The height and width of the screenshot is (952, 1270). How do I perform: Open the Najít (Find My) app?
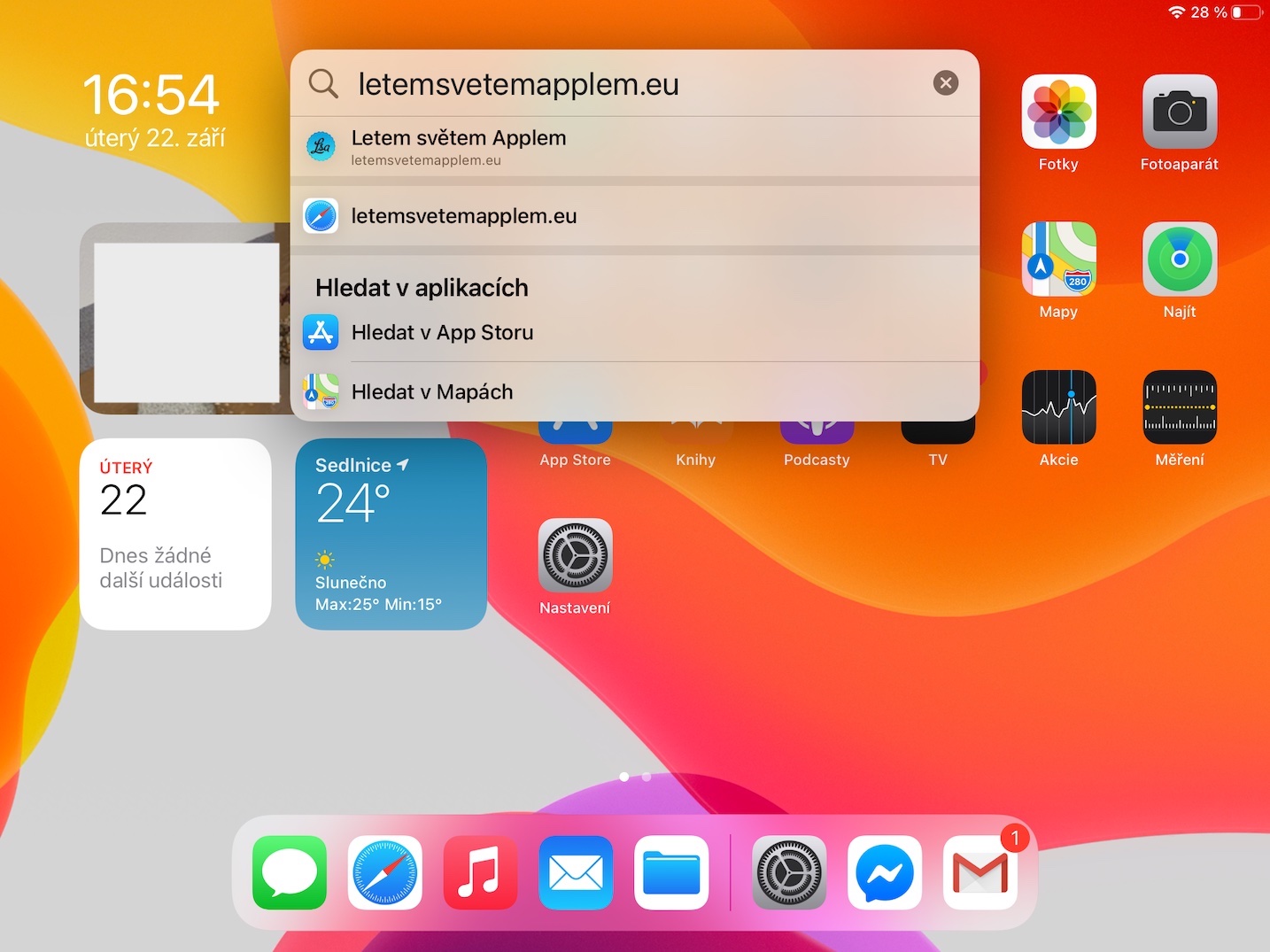(x=1180, y=259)
